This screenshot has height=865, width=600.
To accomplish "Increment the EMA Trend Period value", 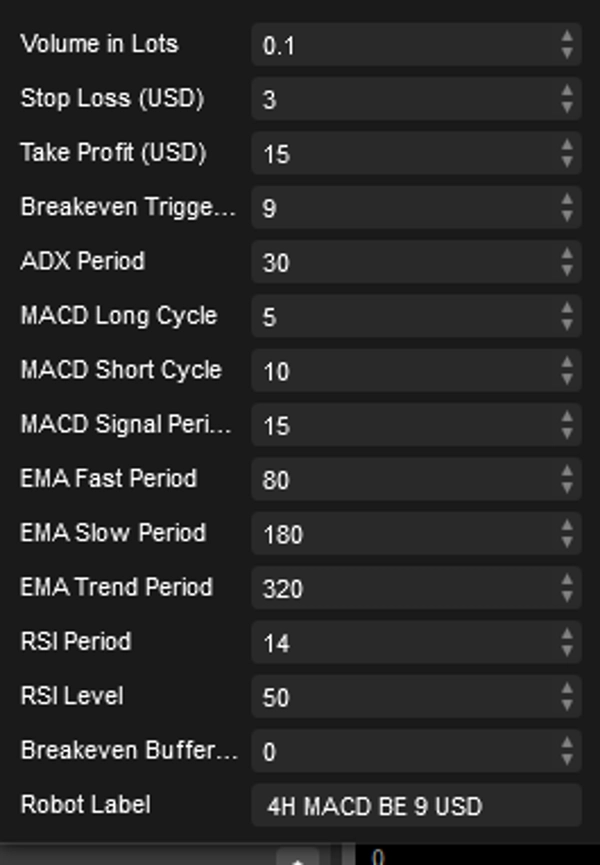I will [565, 578].
